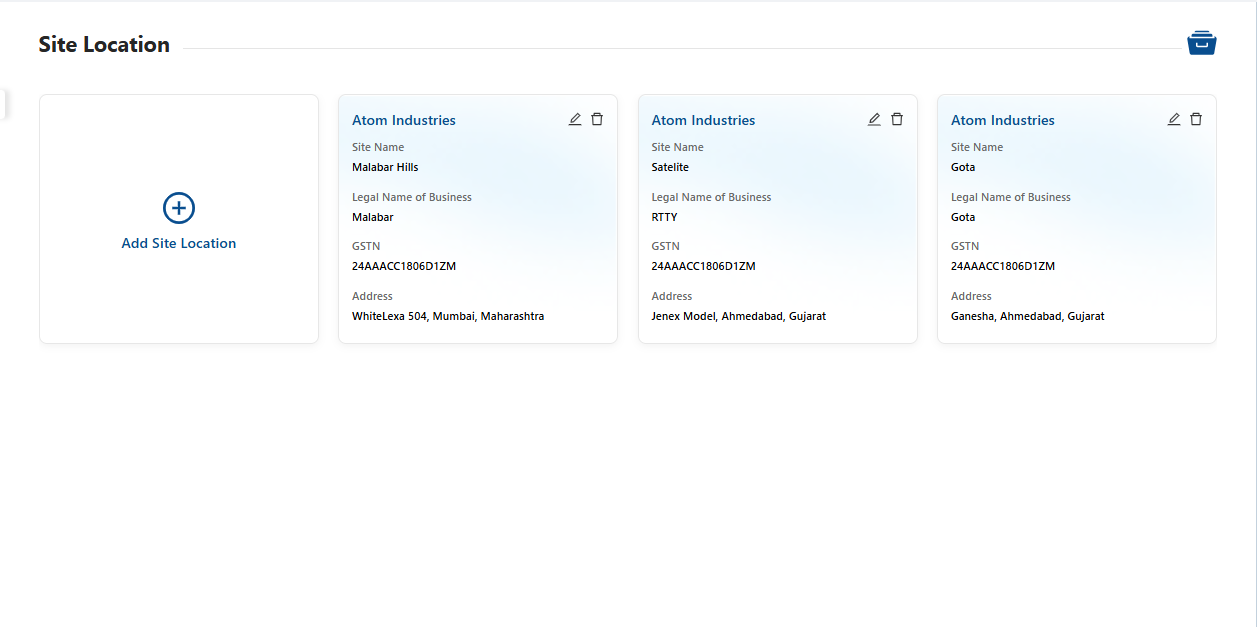Click the Ganesha, Ahmedabad address
Image resolution: width=1257 pixels, height=627 pixels.
1027,316
